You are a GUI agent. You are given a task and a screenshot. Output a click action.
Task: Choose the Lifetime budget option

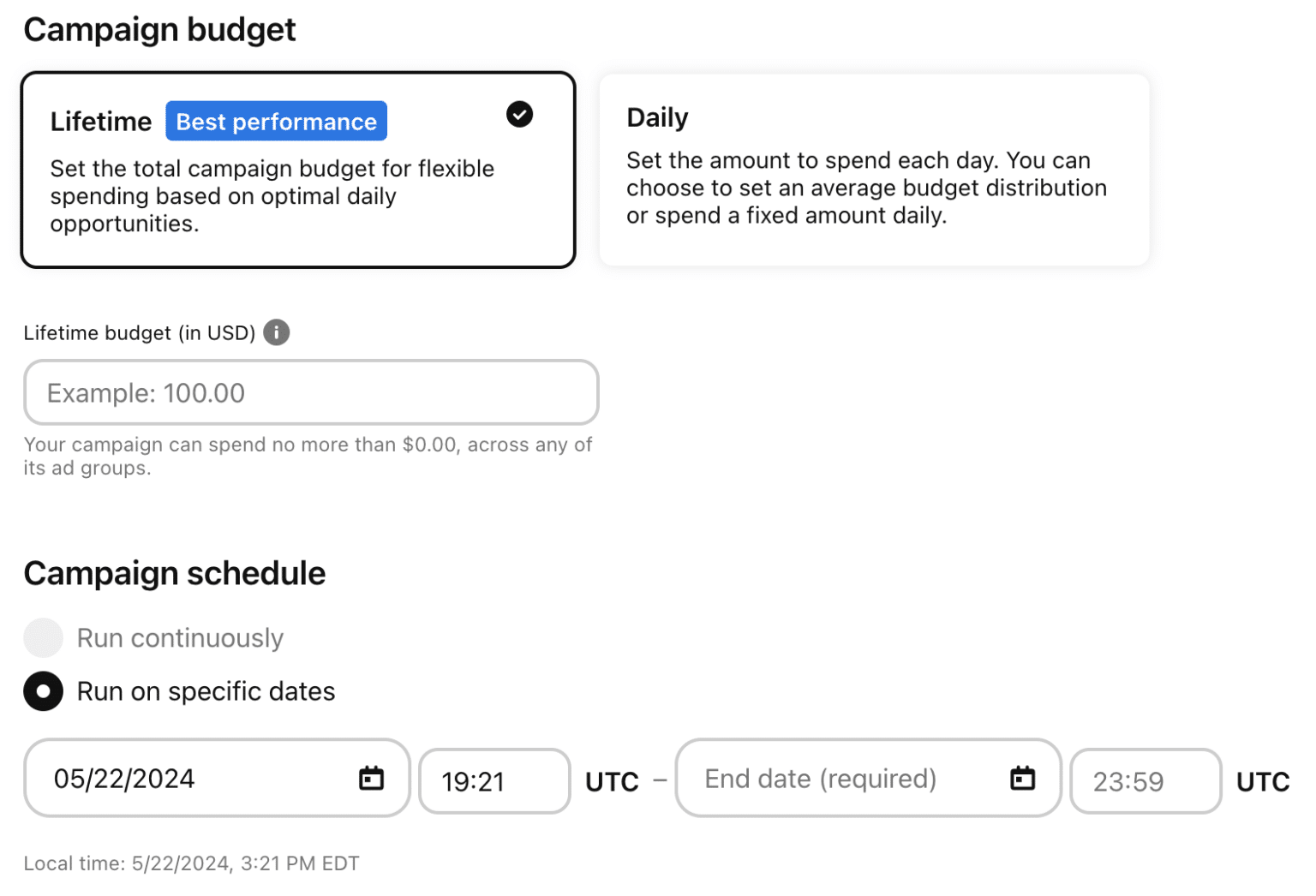point(298,170)
